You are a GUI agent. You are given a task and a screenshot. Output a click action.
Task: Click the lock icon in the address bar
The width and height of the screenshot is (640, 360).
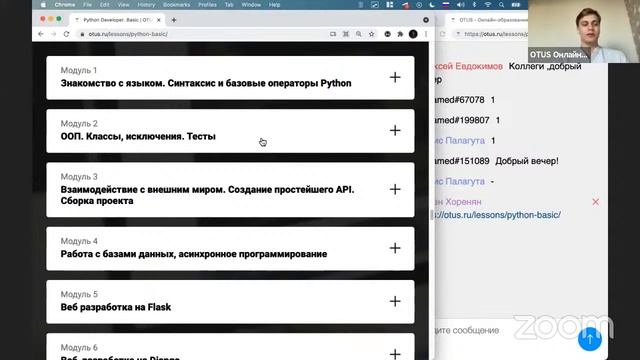[82, 34]
